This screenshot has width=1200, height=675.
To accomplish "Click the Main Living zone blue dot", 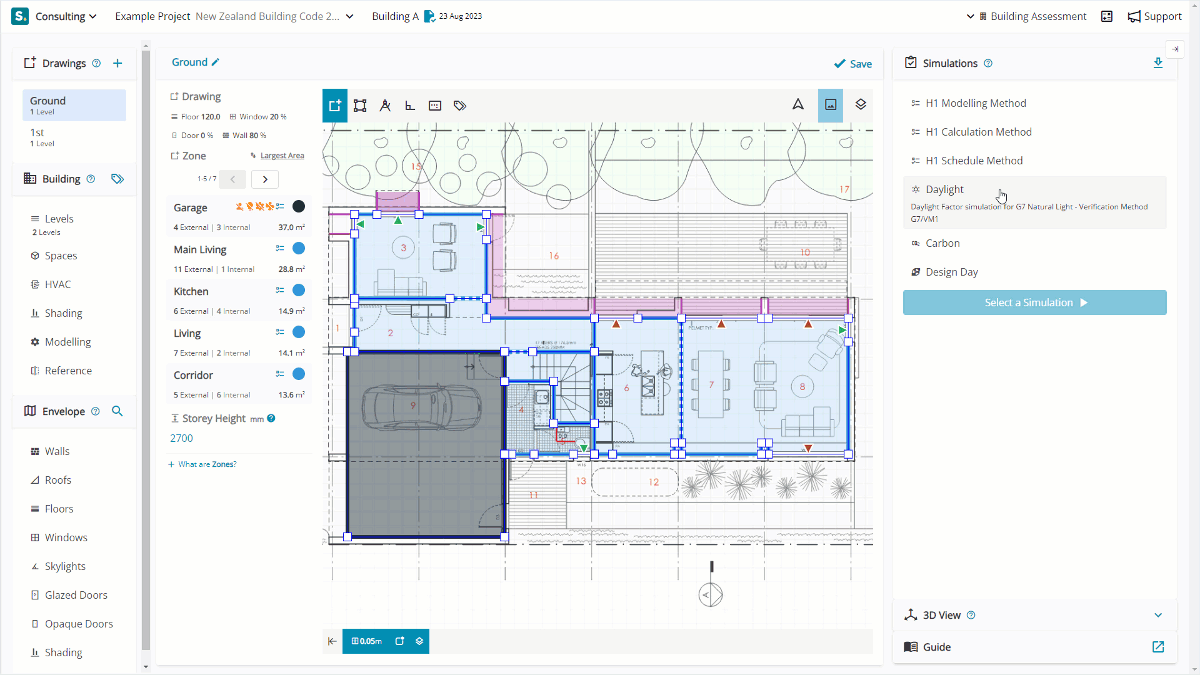I will (x=298, y=248).
